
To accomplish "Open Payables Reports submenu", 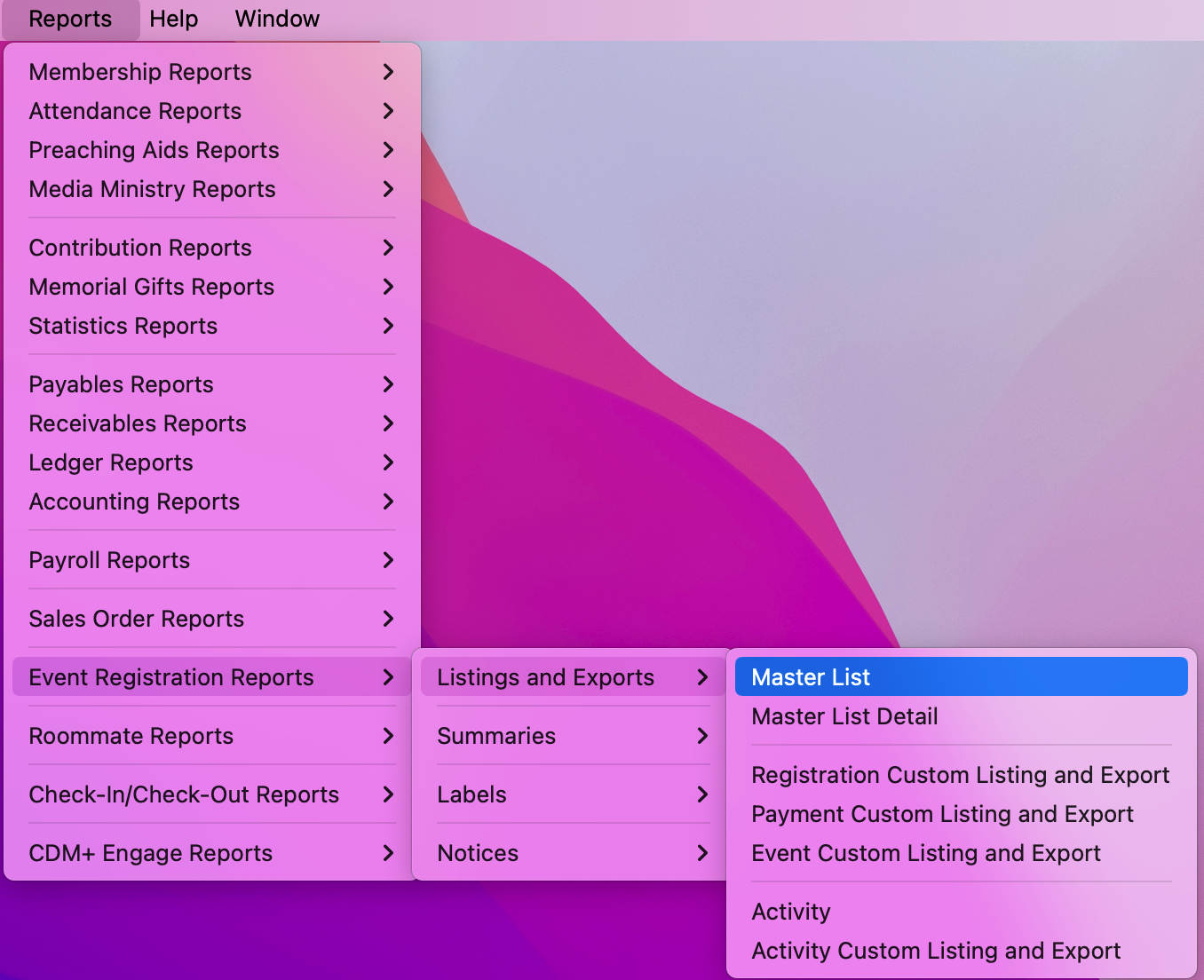I will 122,384.
